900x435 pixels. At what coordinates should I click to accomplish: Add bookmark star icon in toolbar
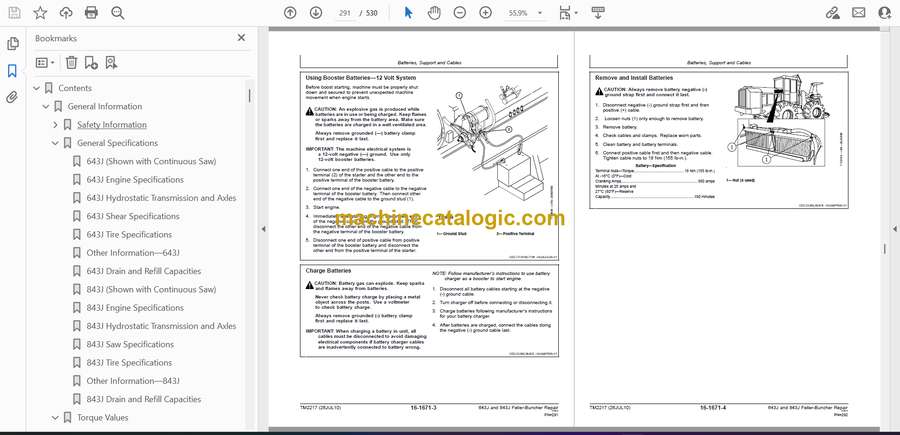pos(40,13)
